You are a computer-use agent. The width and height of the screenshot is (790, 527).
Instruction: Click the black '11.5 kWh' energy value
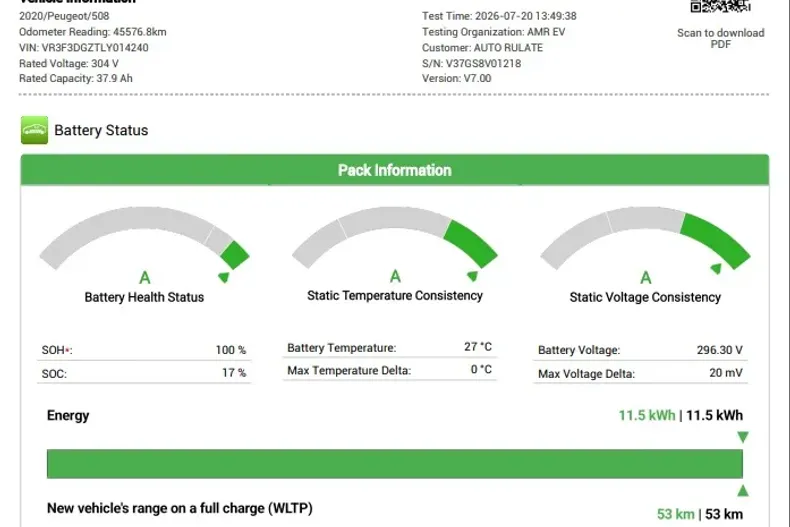tap(714, 416)
